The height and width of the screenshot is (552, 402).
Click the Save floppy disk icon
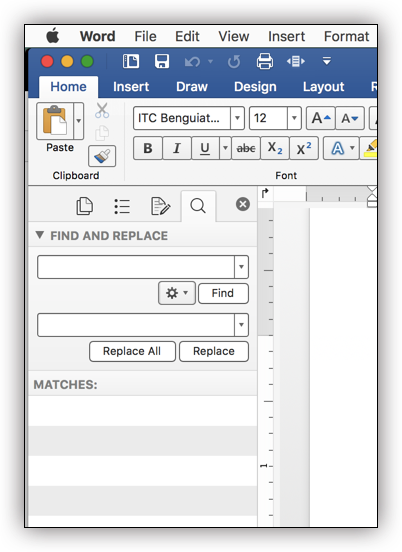(162, 61)
